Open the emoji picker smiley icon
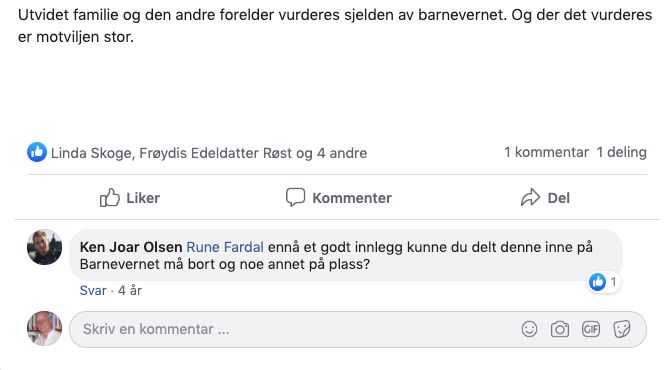 pyautogui.click(x=529, y=329)
